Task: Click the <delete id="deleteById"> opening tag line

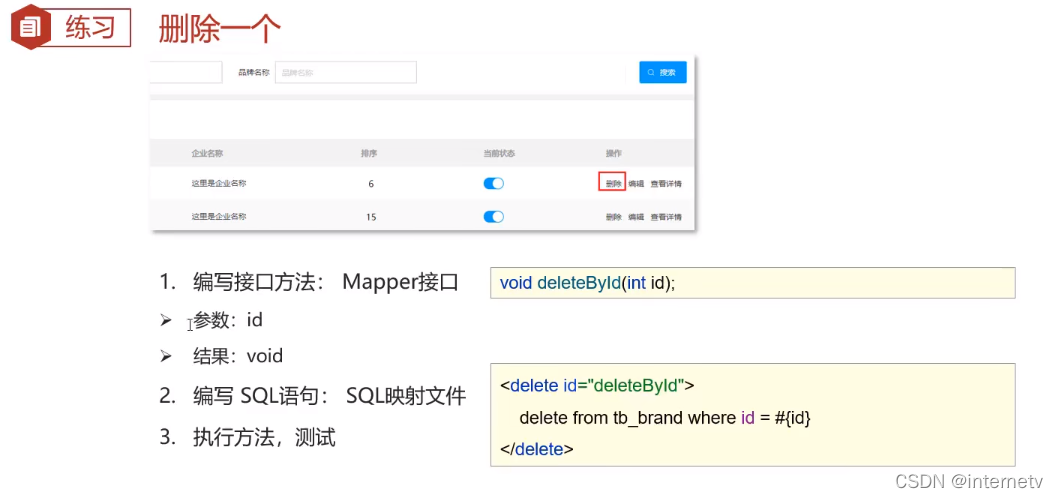Action: point(597,386)
